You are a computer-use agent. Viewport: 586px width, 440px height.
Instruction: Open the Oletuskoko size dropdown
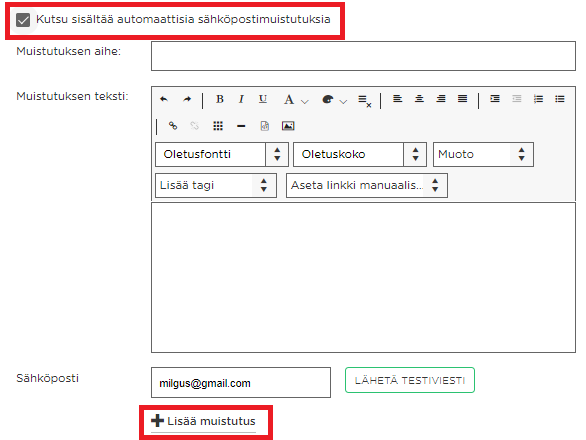pos(360,154)
